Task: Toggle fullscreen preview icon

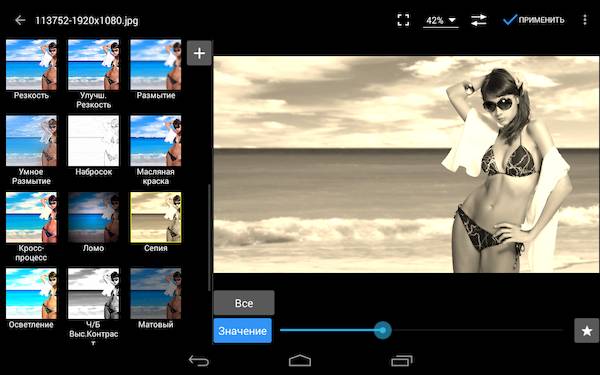Action: (403, 20)
